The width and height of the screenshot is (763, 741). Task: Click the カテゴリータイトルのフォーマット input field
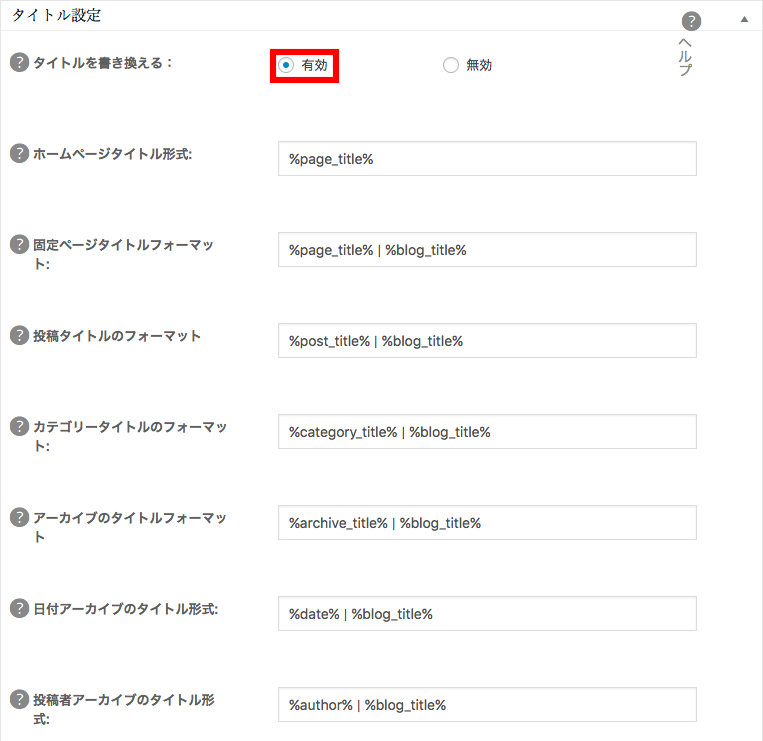point(487,432)
